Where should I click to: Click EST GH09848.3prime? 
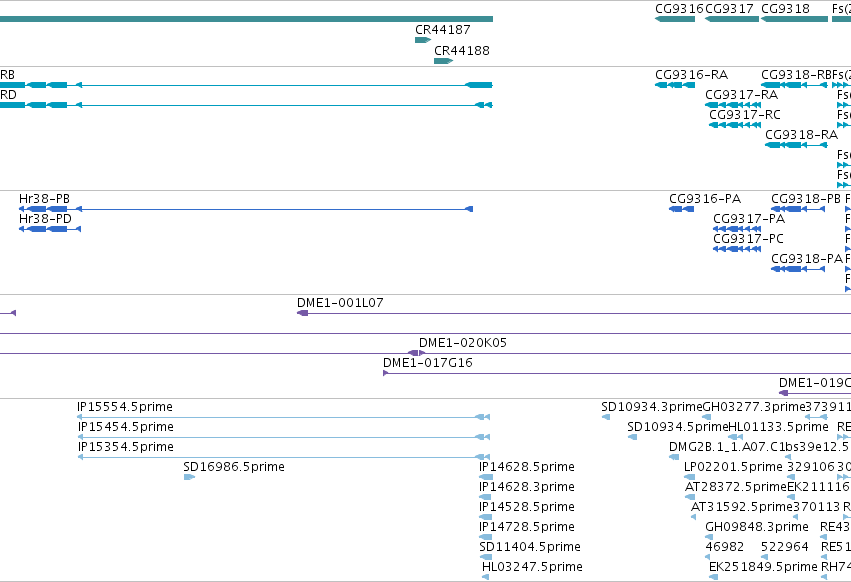[x=757, y=527]
